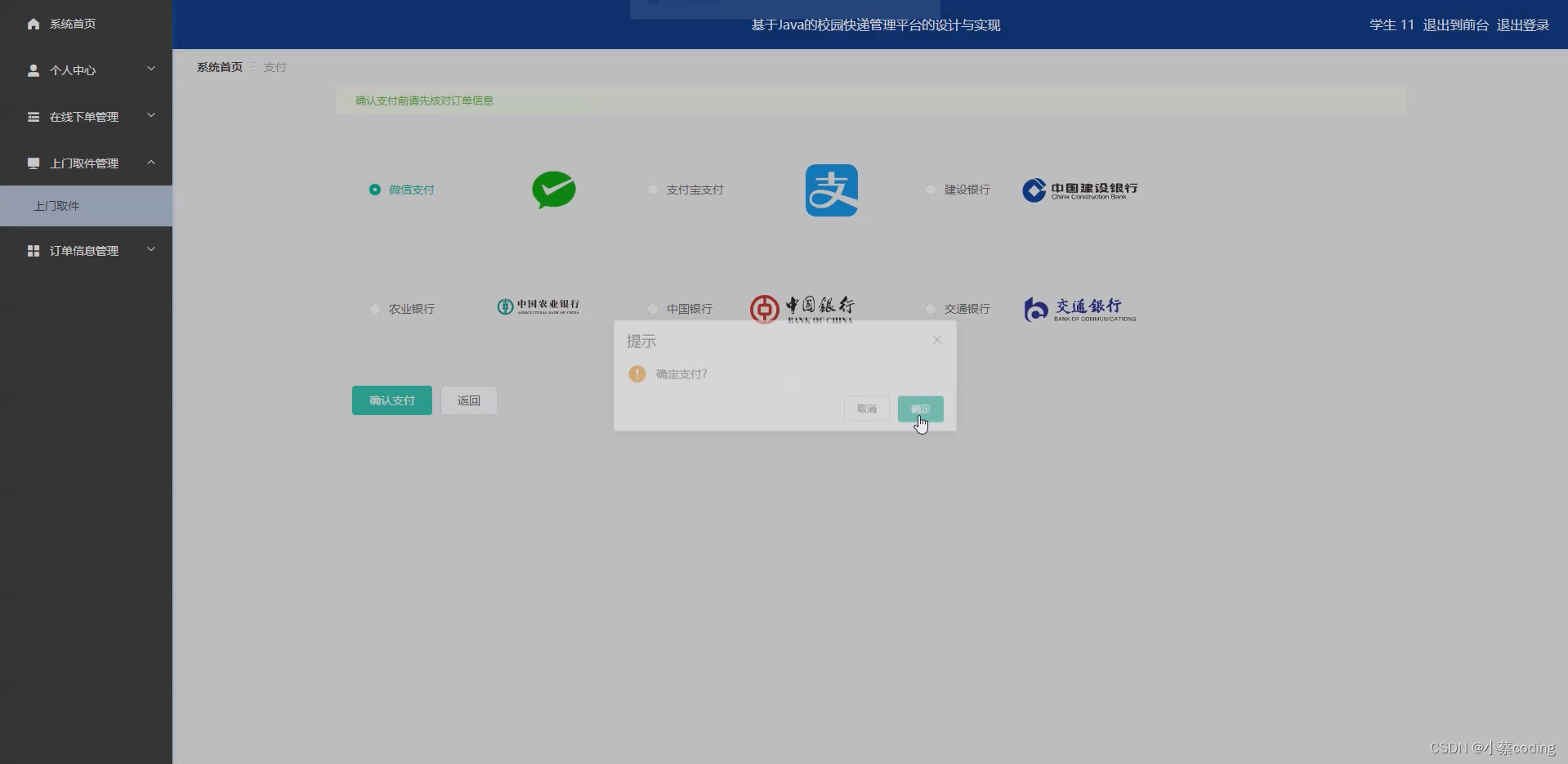
Task: Click the Bank of Communications logo
Action: [1080, 310]
